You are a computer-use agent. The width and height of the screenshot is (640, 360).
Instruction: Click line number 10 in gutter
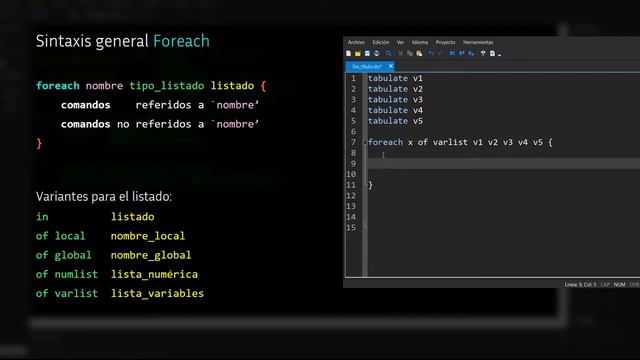(x=351, y=174)
